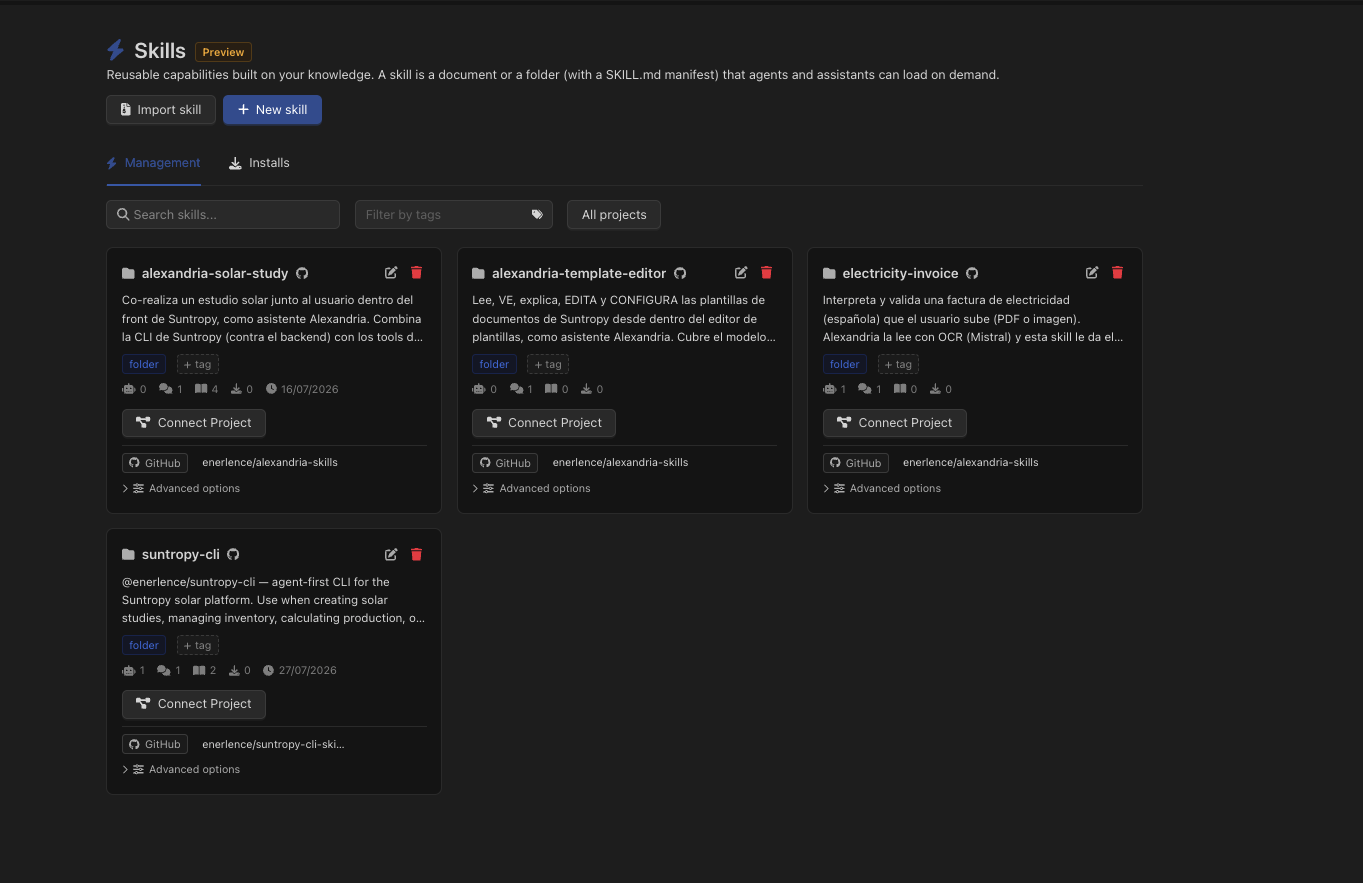The width and height of the screenshot is (1363, 883).
Task: Click GitHub badge on alexandria-solar-study card
Action: point(155,463)
